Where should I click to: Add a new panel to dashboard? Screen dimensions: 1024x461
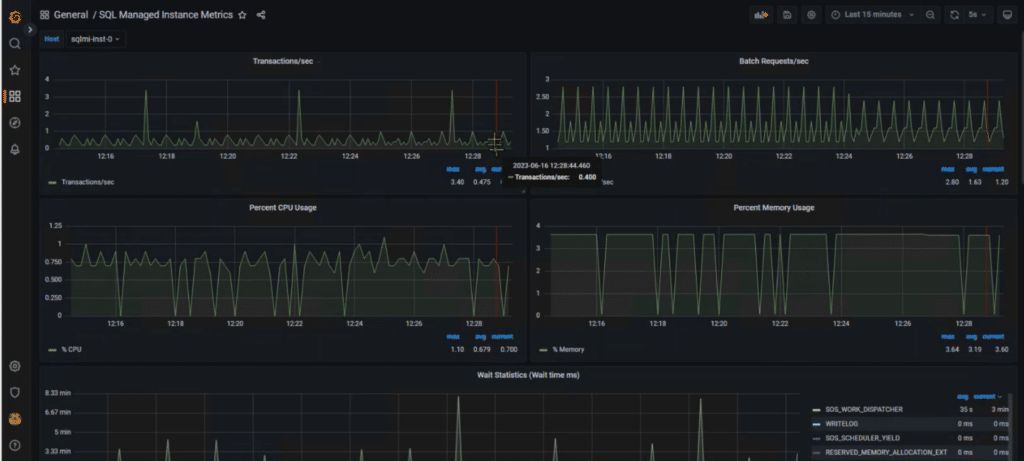(x=761, y=15)
